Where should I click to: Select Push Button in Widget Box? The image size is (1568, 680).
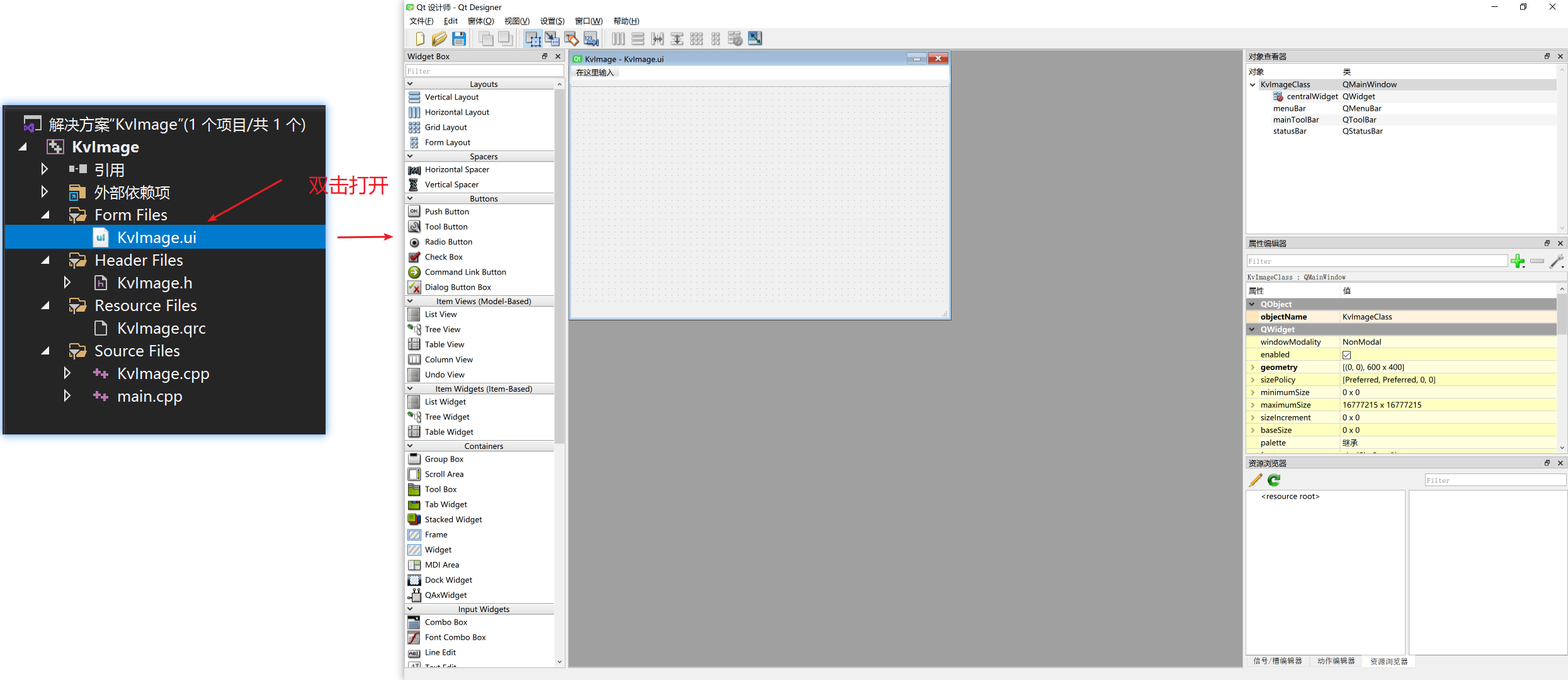[x=446, y=212]
